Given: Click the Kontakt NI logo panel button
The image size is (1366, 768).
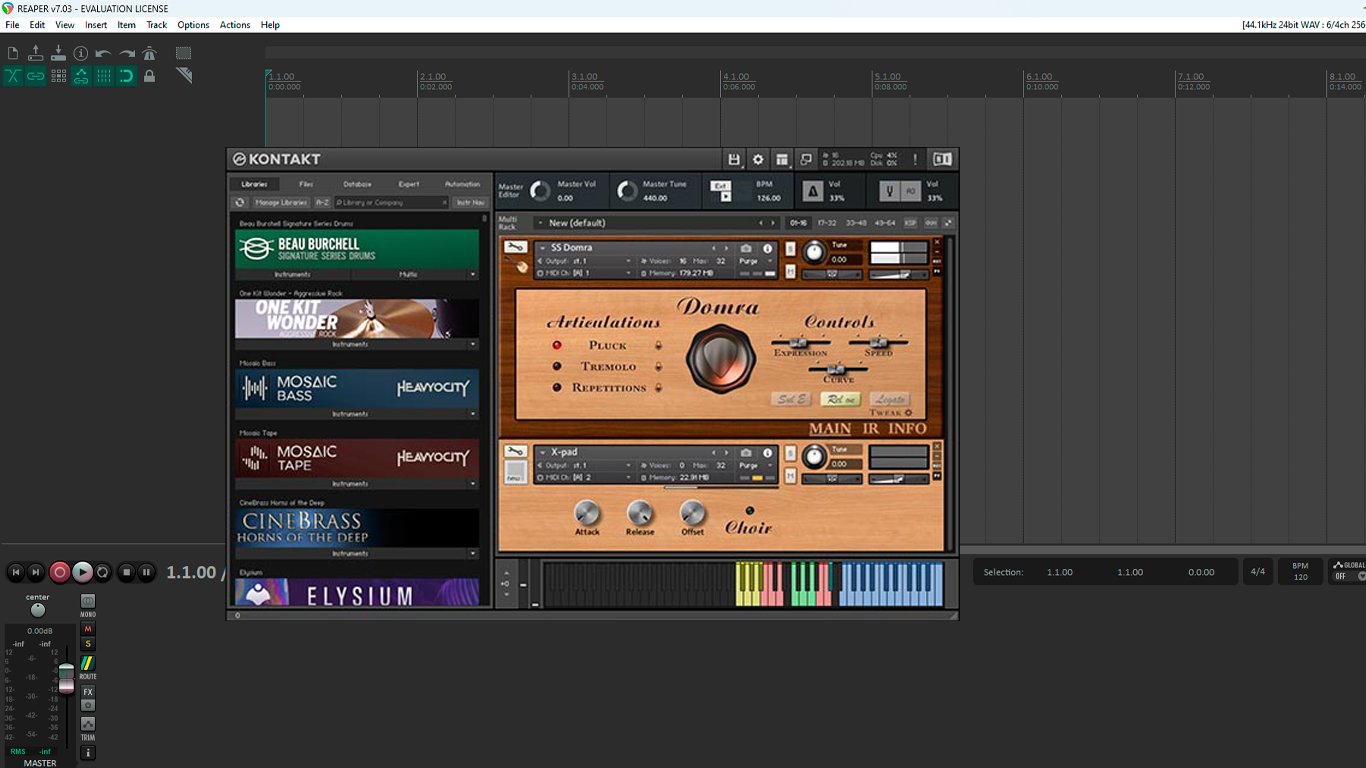Looking at the screenshot, I should [942, 159].
